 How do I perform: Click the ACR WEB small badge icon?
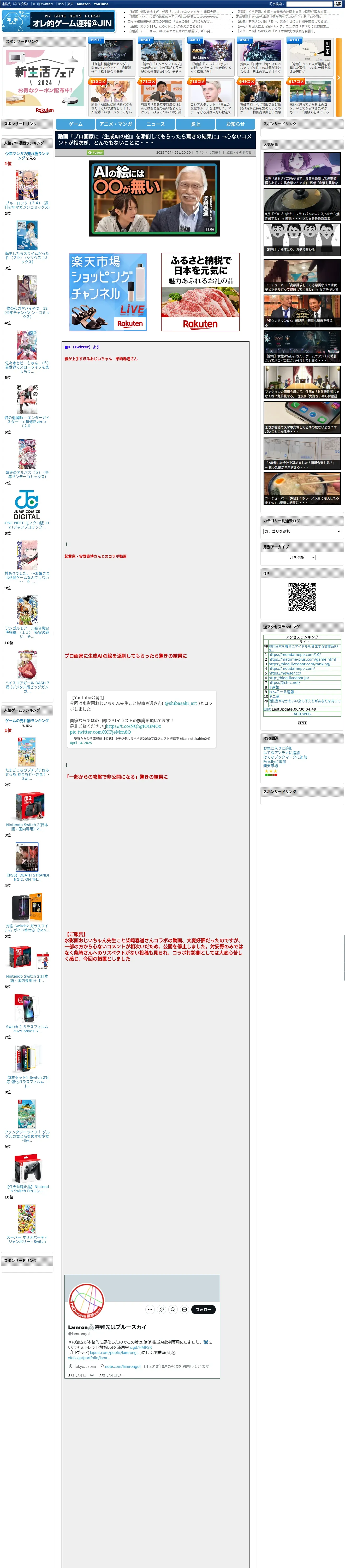tap(302, 723)
